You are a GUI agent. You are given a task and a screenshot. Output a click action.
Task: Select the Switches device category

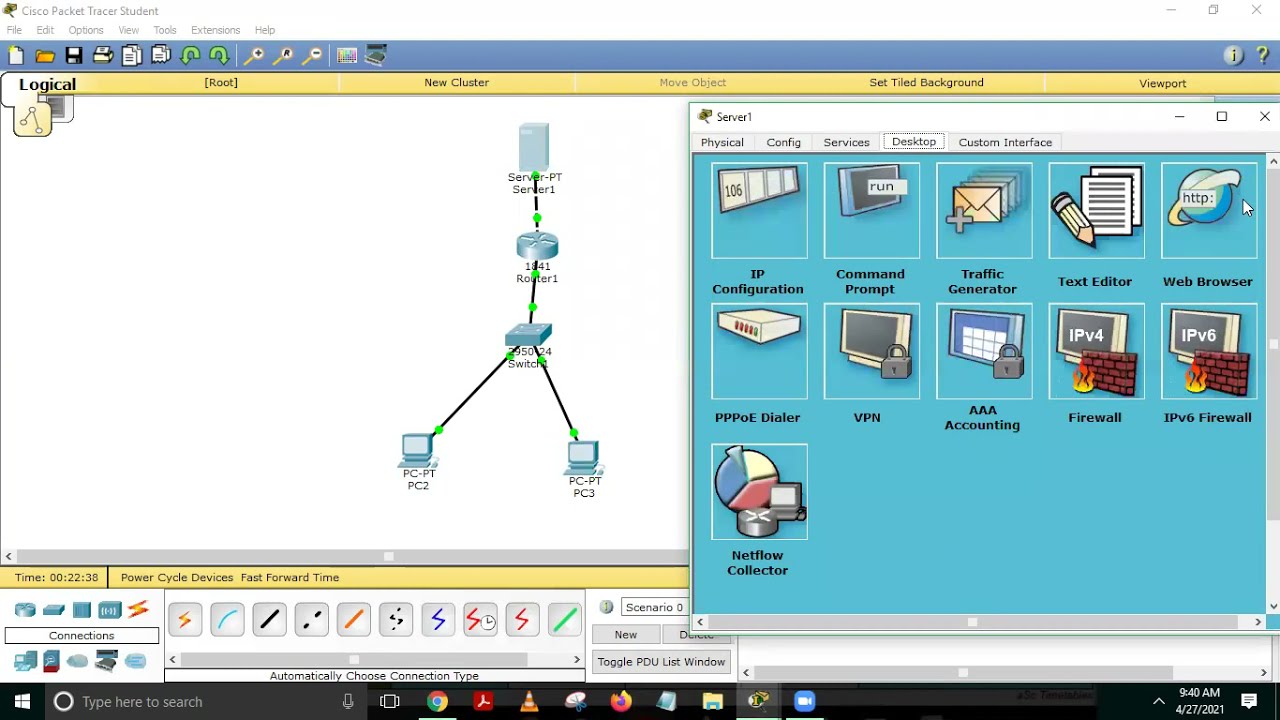54,610
